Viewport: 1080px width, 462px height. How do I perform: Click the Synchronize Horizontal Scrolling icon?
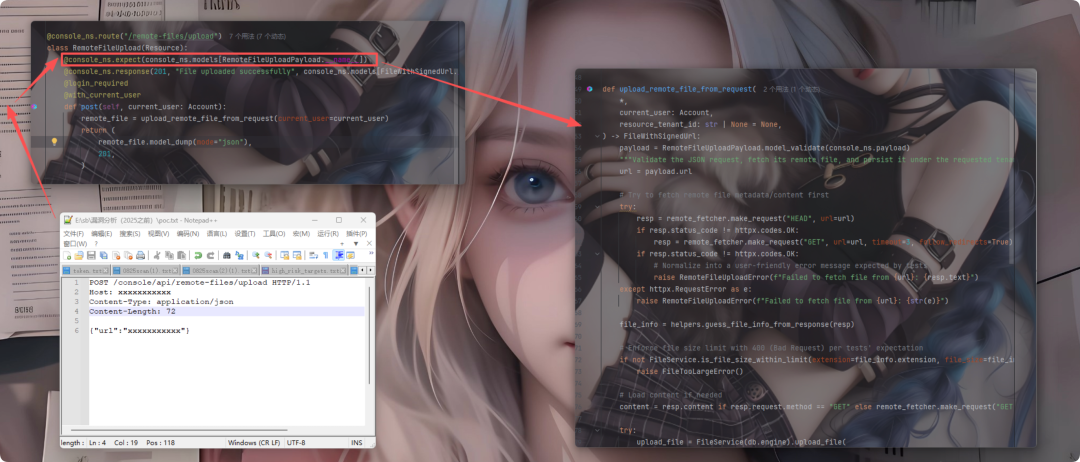pos(297,255)
